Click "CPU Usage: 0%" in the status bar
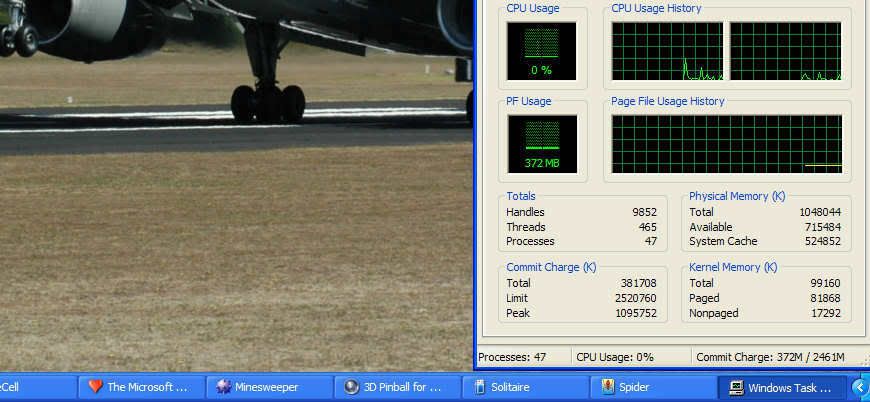The width and height of the screenshot is (870, 402). (x=616, y=357)
